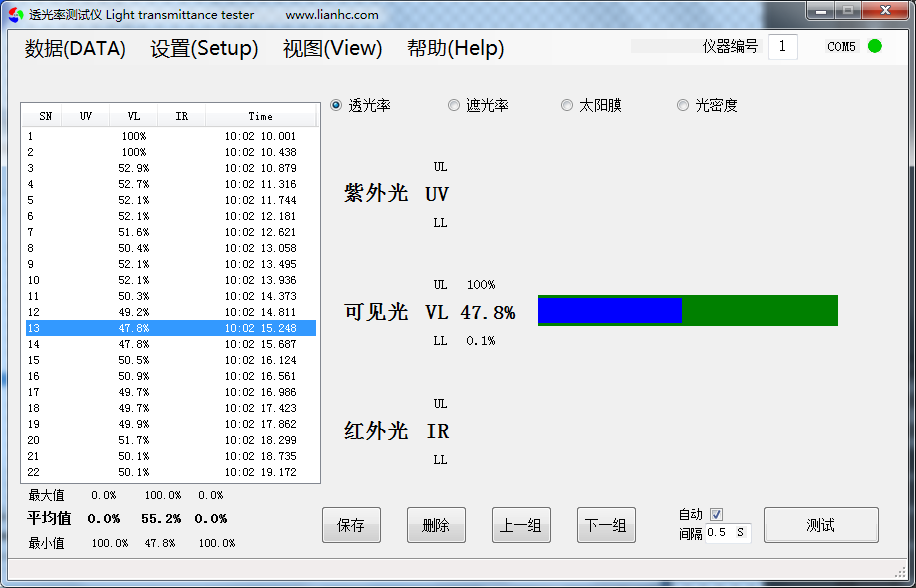Toggle the 自动 auto-test checkbox
The width and height of the screenshot is (916, 588).
(x=716, y=514)
